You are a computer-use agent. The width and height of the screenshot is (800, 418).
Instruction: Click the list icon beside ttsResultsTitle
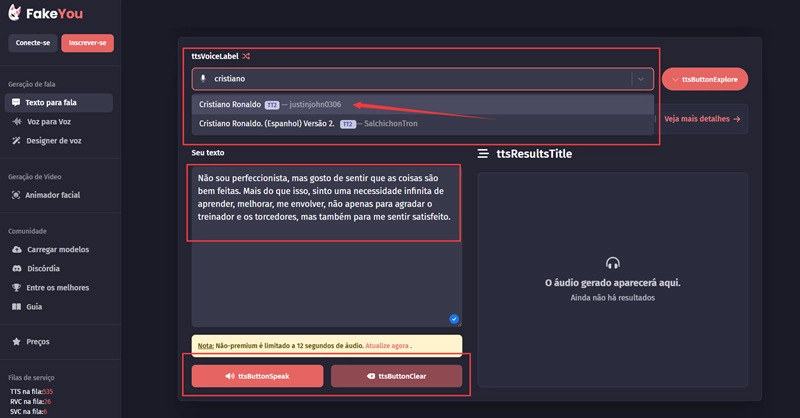483,154
